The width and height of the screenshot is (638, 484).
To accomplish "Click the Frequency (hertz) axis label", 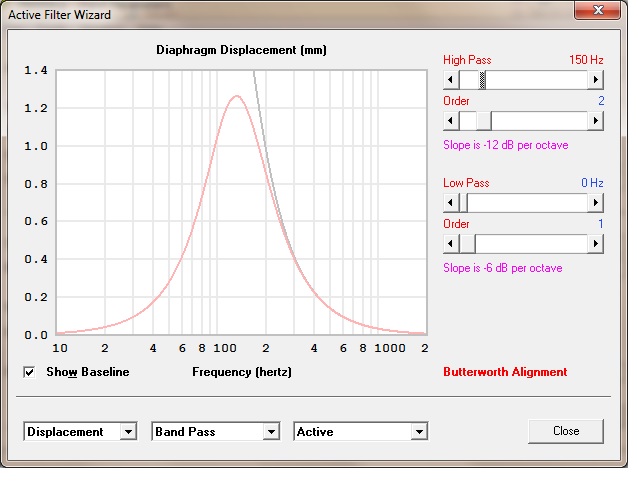I will pos(242,372).
